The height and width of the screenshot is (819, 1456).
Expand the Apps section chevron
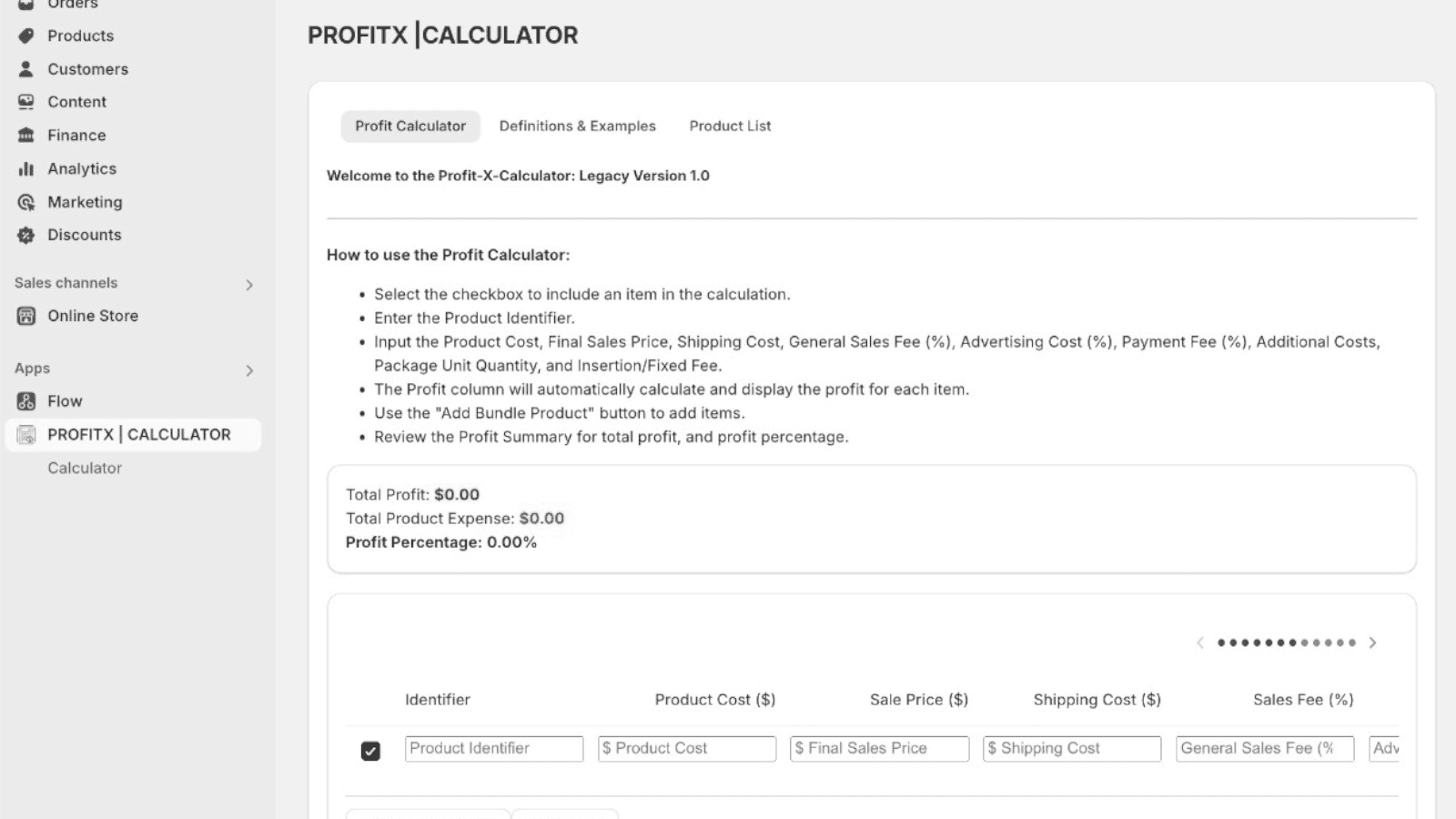pos(249,370)
